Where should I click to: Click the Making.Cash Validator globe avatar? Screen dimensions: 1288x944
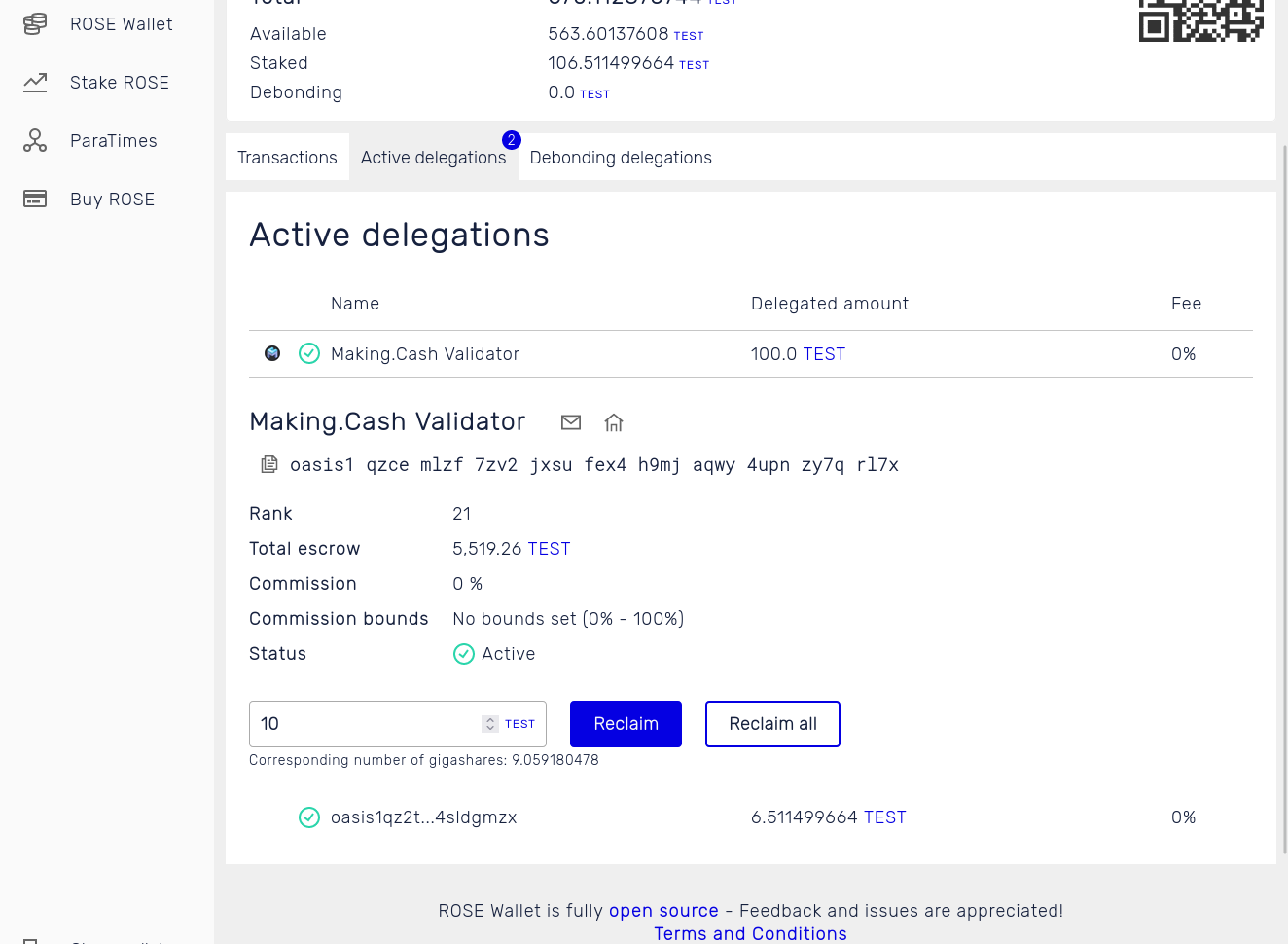click(x=271, y=353)
